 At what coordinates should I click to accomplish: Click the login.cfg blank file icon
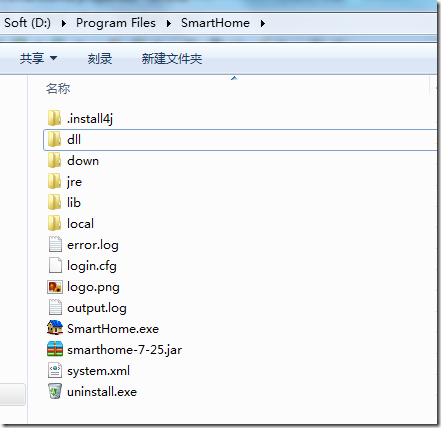(55, 265)
